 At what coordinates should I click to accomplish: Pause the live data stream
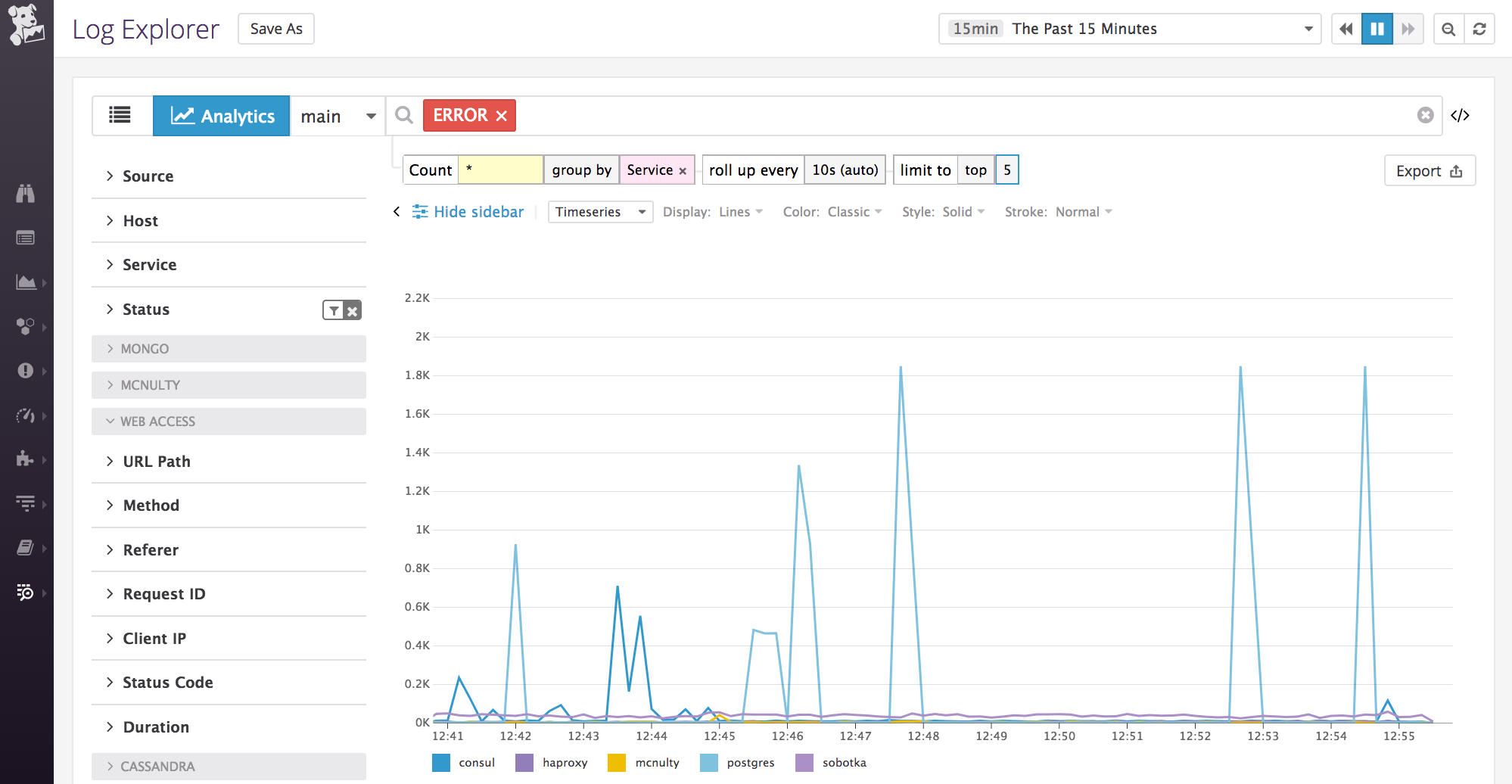[x=1377, y=29]
